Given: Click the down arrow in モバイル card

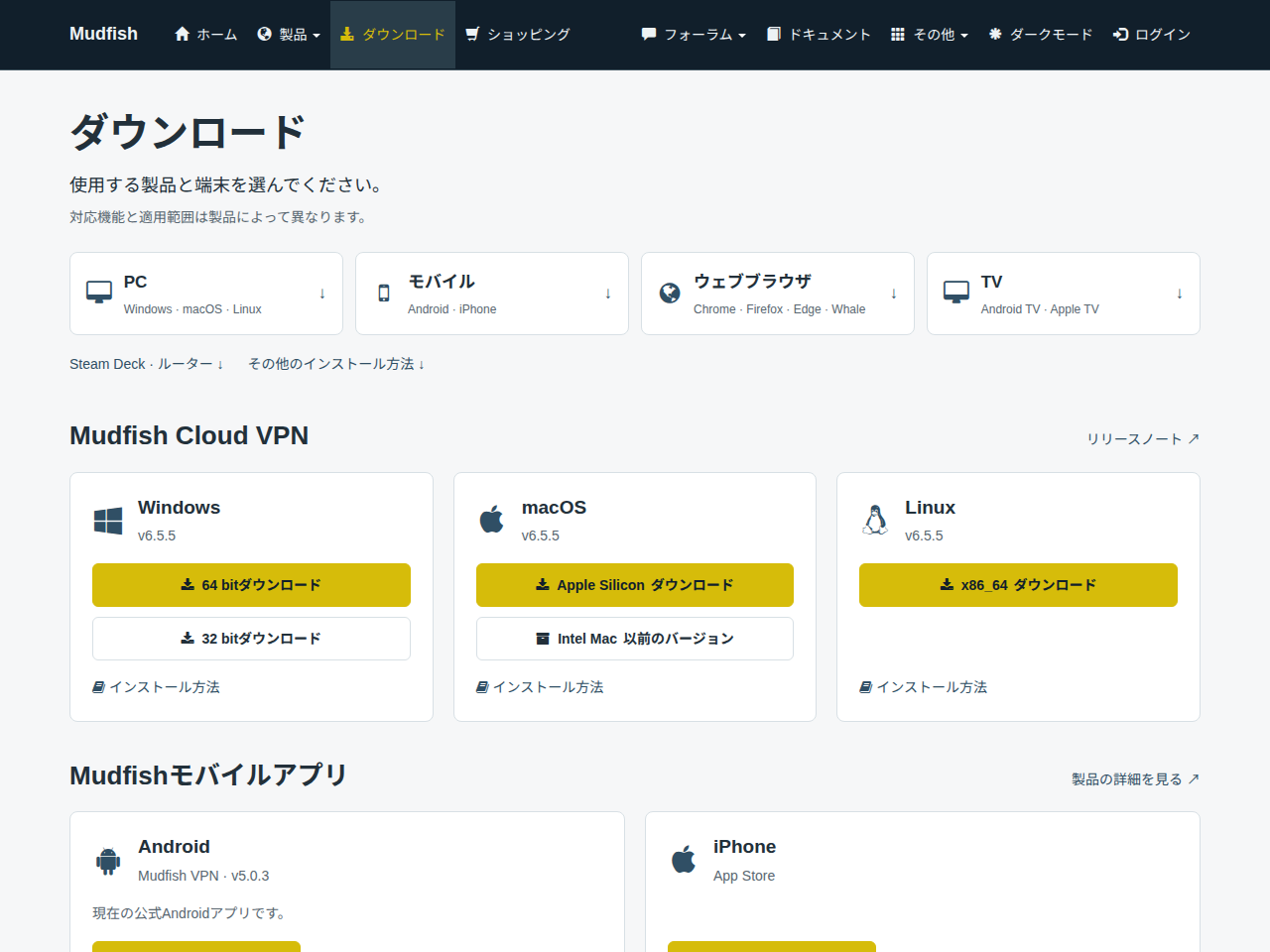Looking at the screenshot, I should click(x=608, y=294).
